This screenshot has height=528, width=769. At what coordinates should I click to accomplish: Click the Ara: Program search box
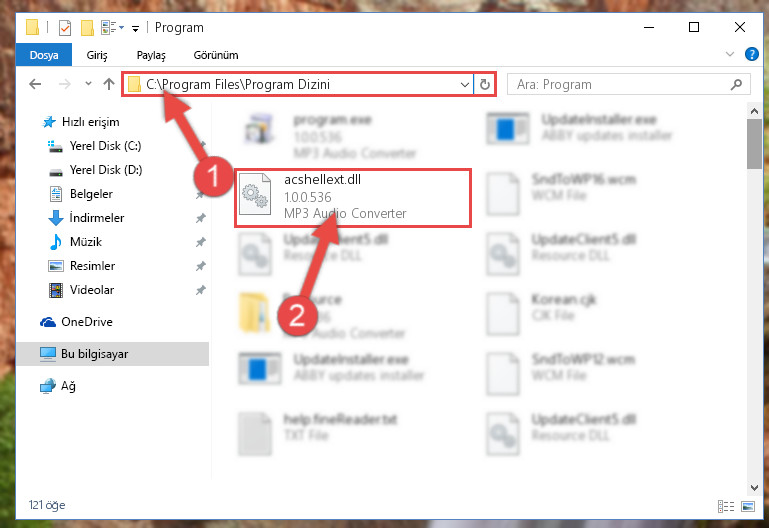[629, 84]
